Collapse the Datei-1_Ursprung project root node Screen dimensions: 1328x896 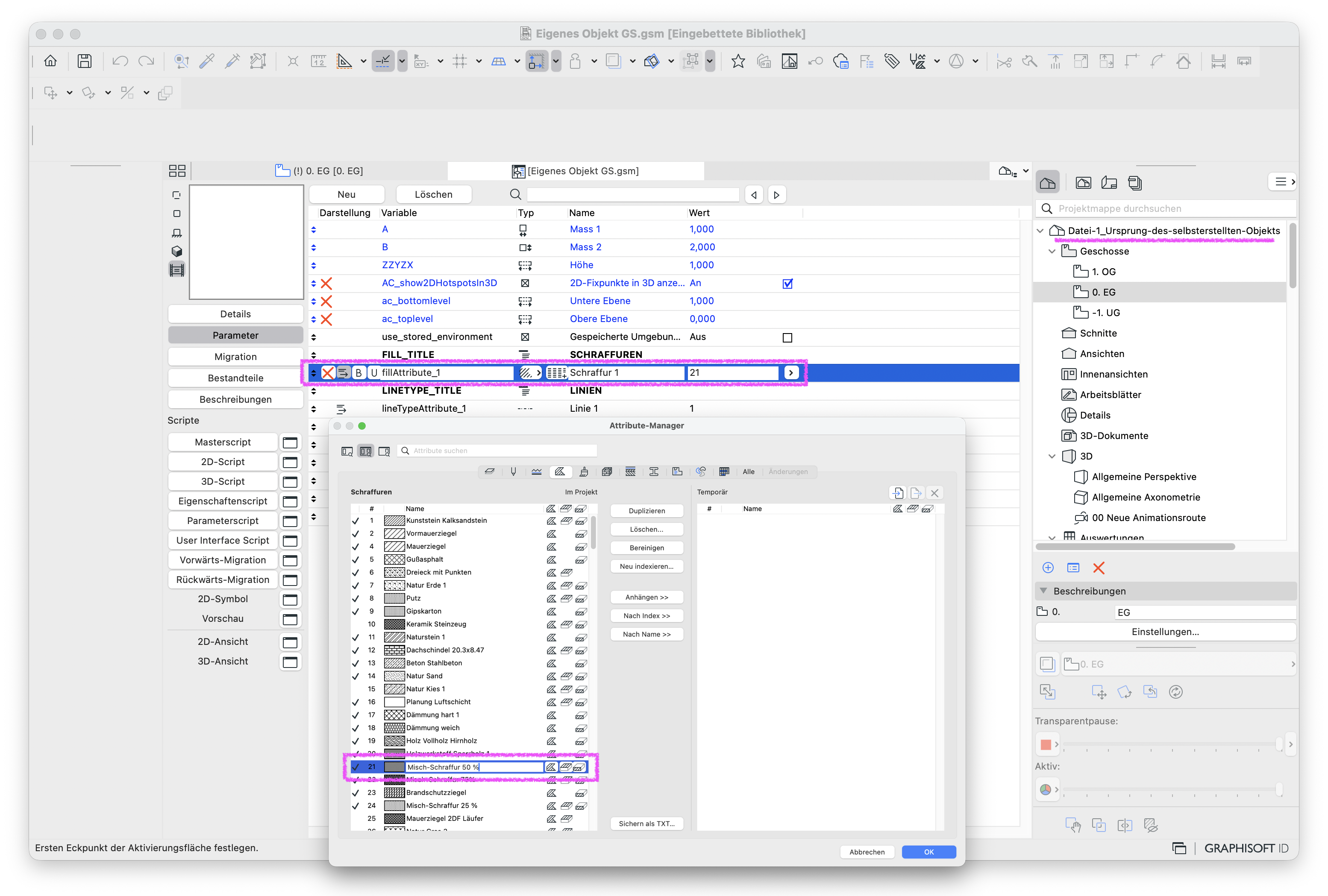pos(1040,231)
